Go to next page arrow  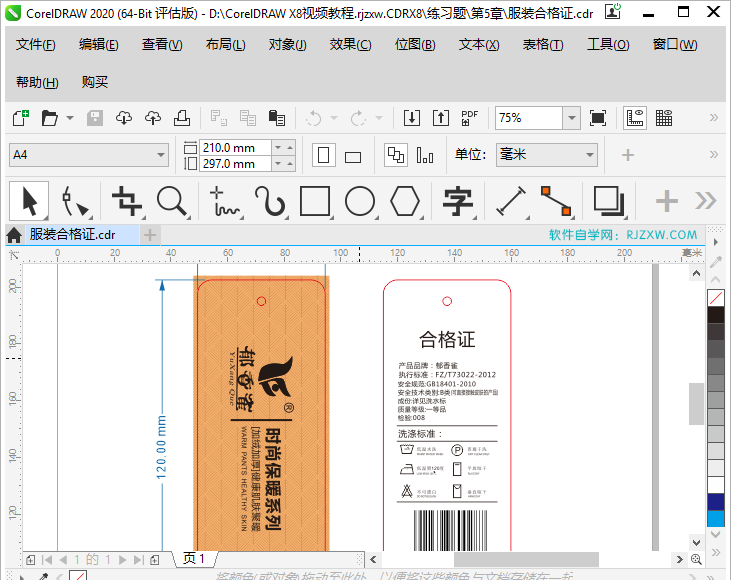[x=122, y=559]
